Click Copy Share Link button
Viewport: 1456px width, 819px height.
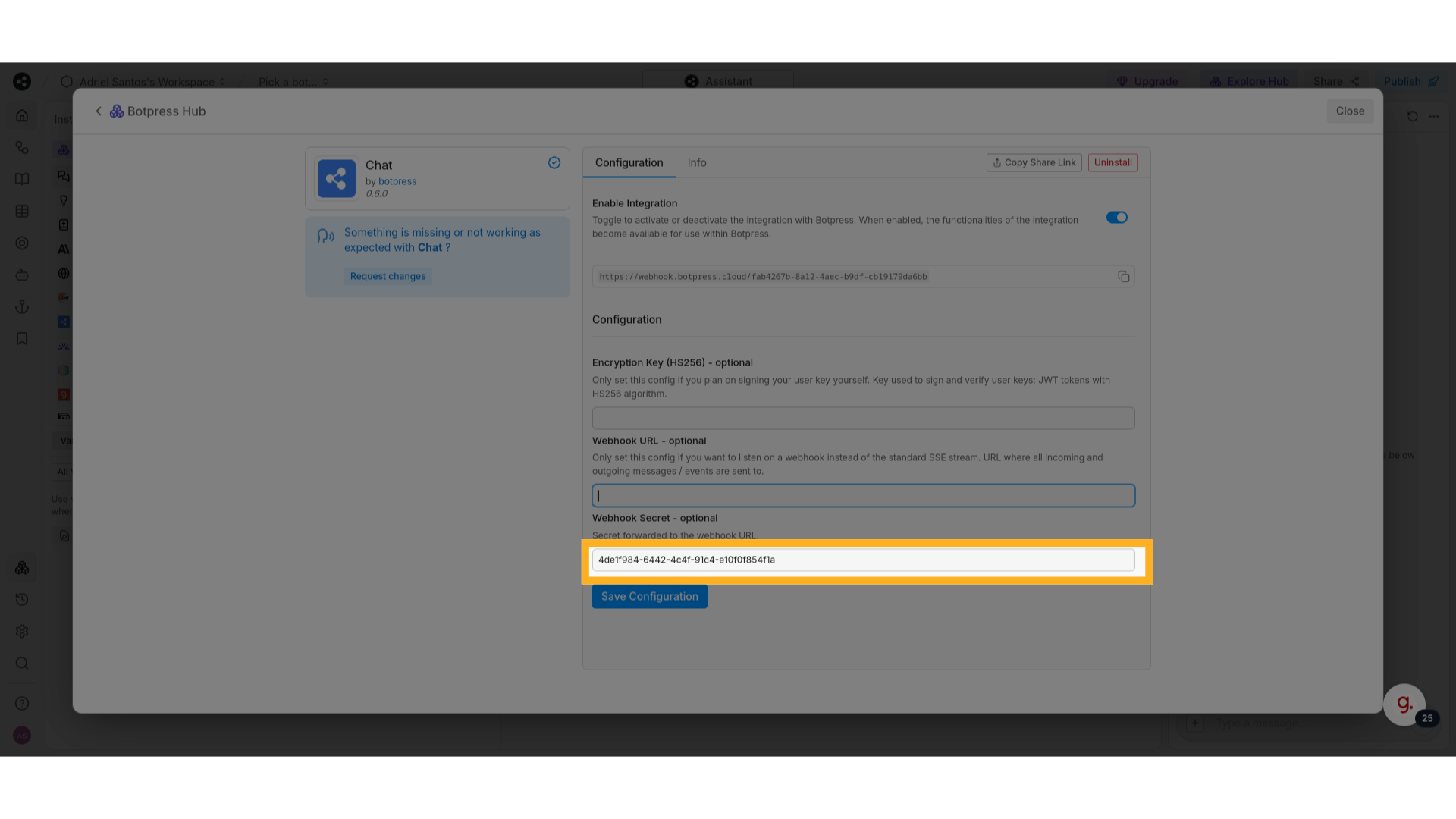coord(1034,162)
